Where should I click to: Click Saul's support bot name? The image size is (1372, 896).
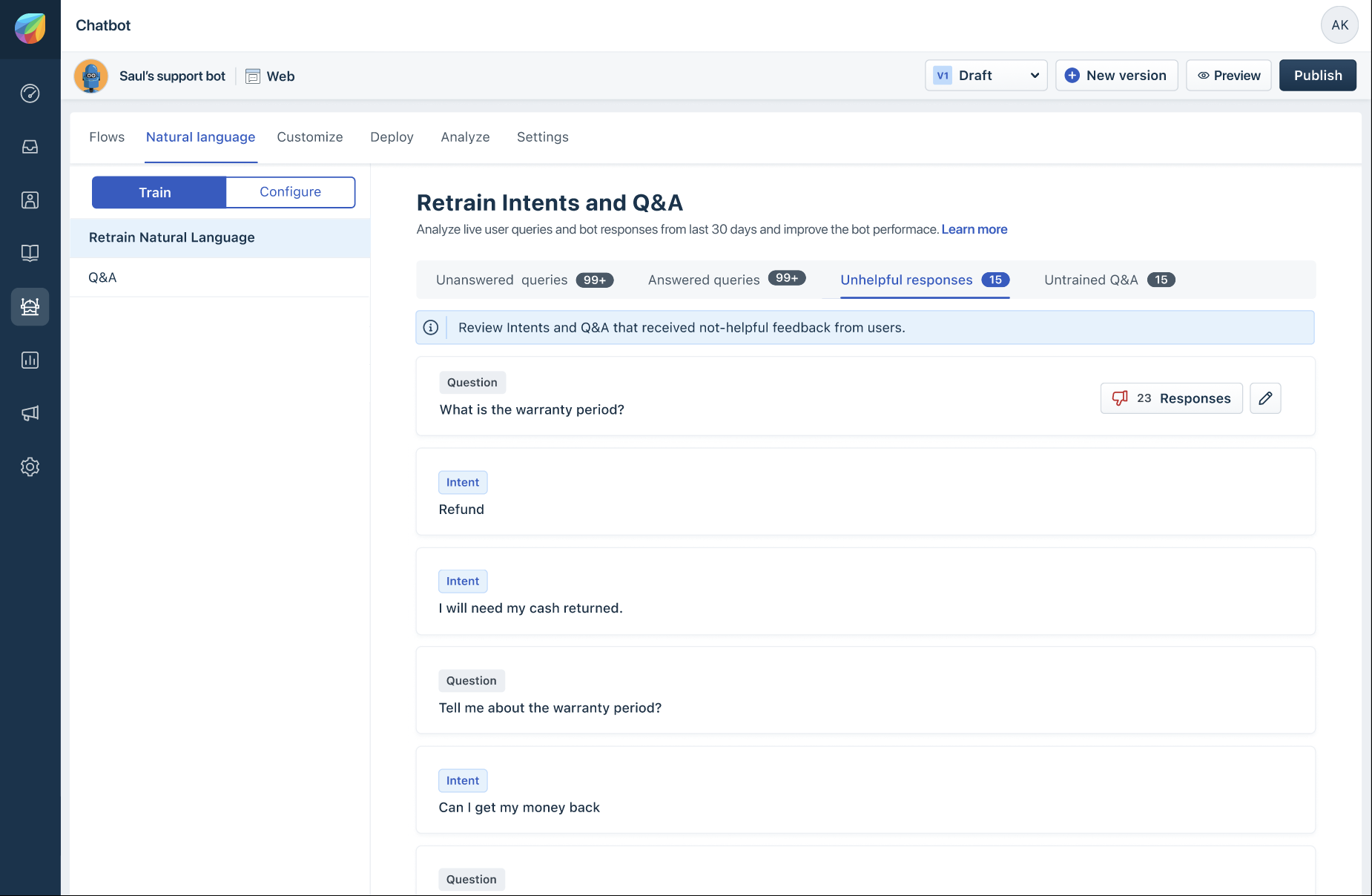click(172, 76)
